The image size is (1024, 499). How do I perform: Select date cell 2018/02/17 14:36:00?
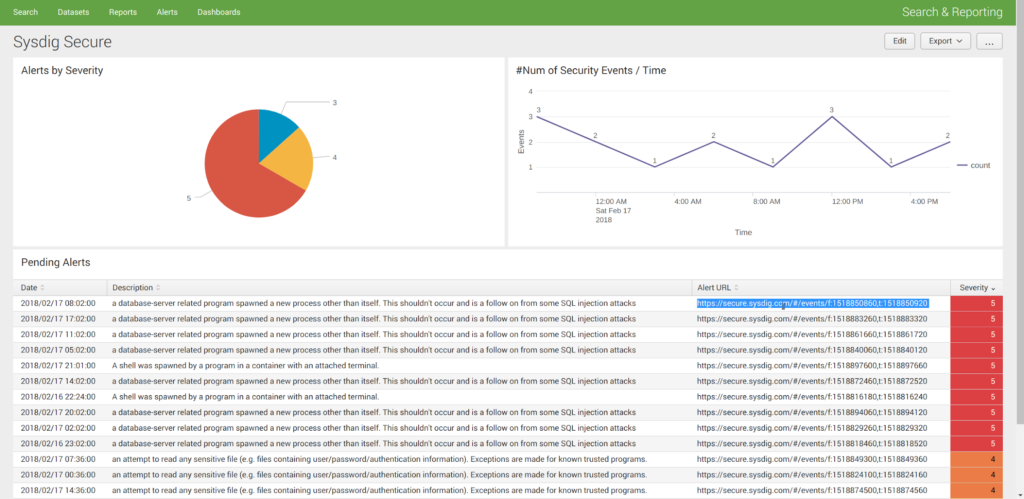[57, 491]
